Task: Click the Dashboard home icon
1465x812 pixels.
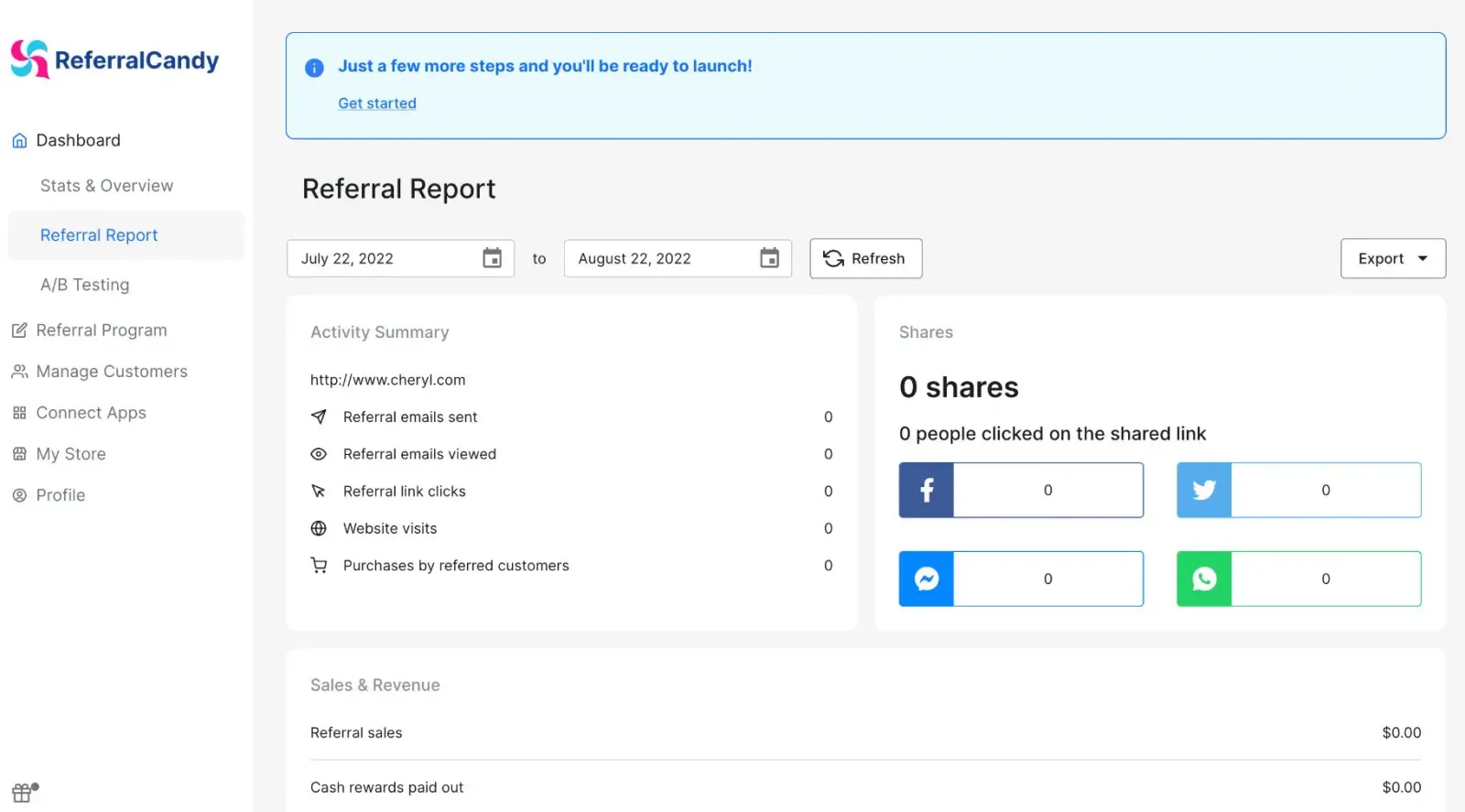Action: click(x=19, y=141)
